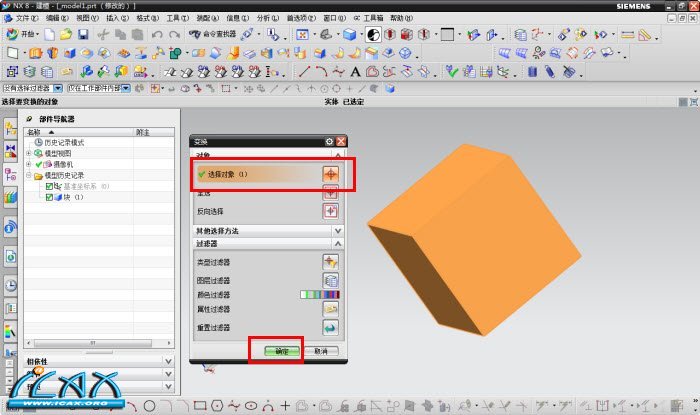
Task: Expand the 相依性 panel in navigator
Action: click(167, 361)
